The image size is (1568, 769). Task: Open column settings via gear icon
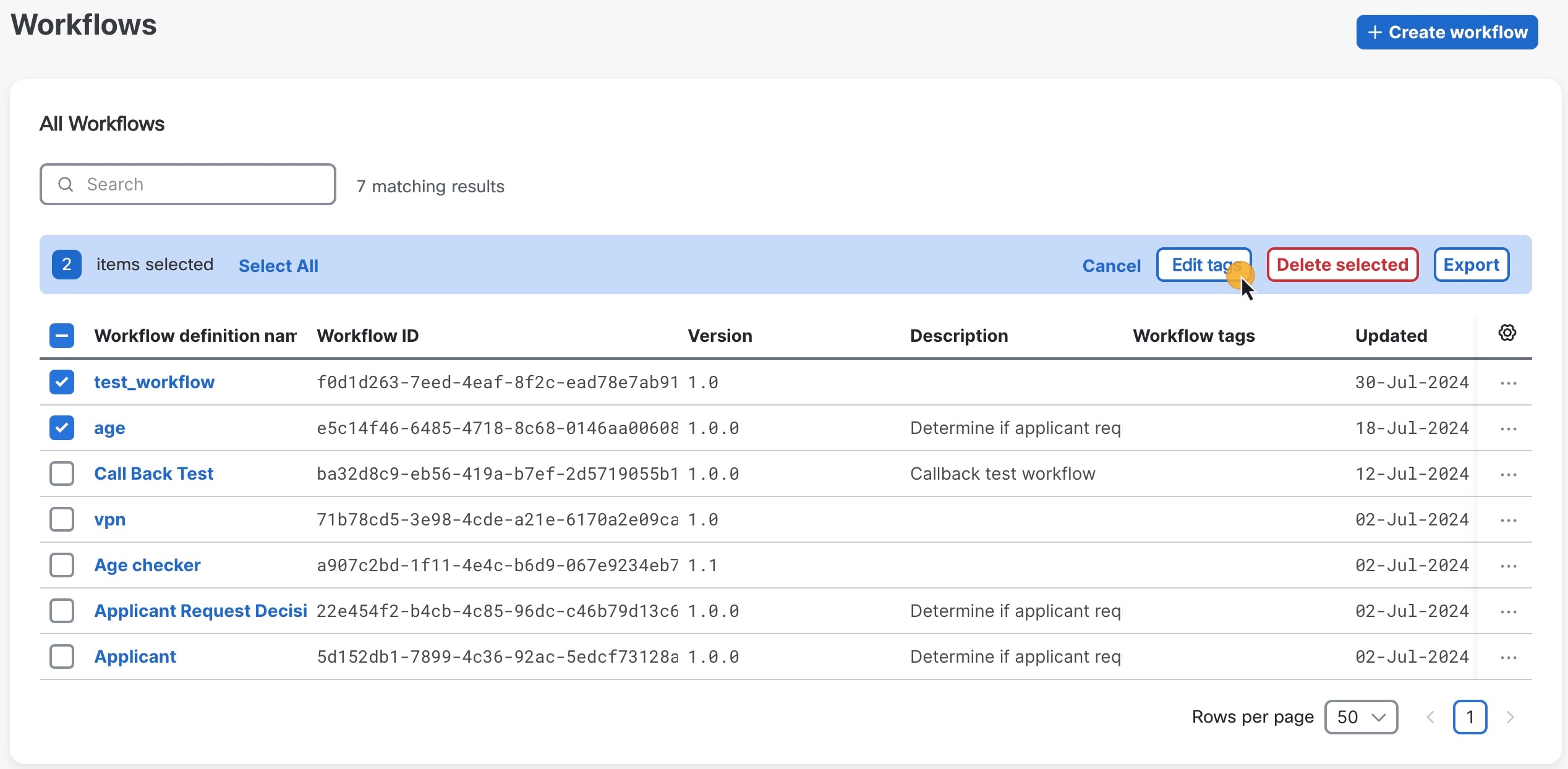[x=1507, y=333]
